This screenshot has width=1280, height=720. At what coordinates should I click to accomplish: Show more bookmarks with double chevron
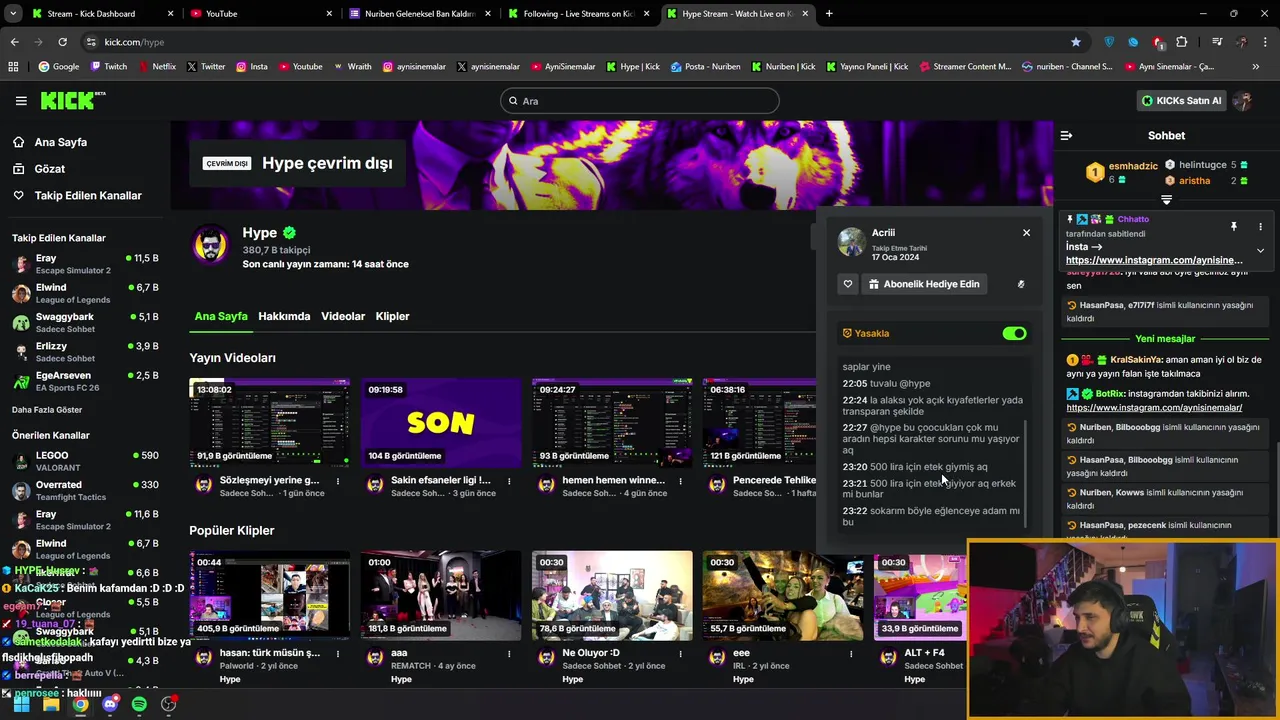tap(1255, 67)
